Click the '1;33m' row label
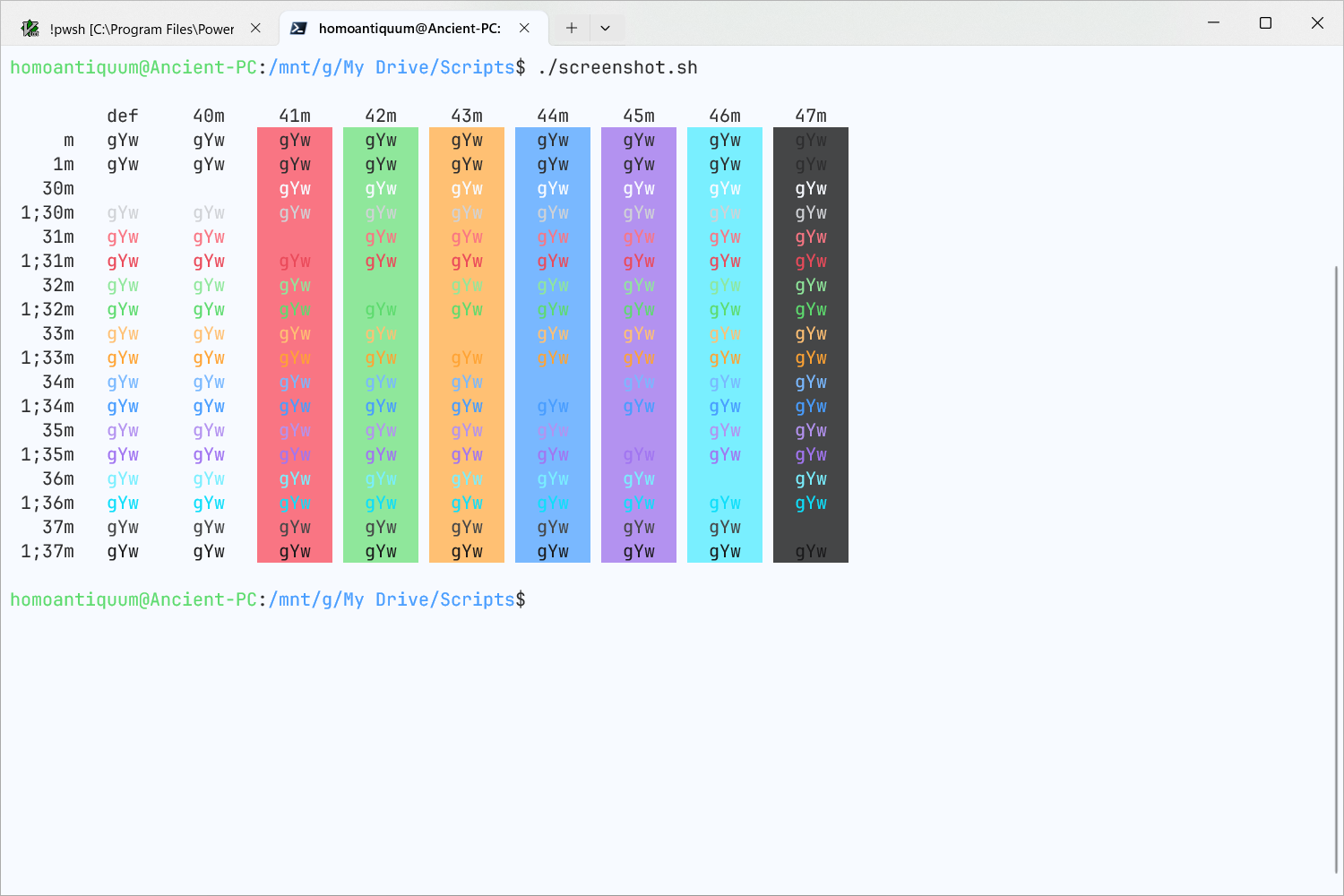Screen dimensions: 1344x896 pos(47,358)
